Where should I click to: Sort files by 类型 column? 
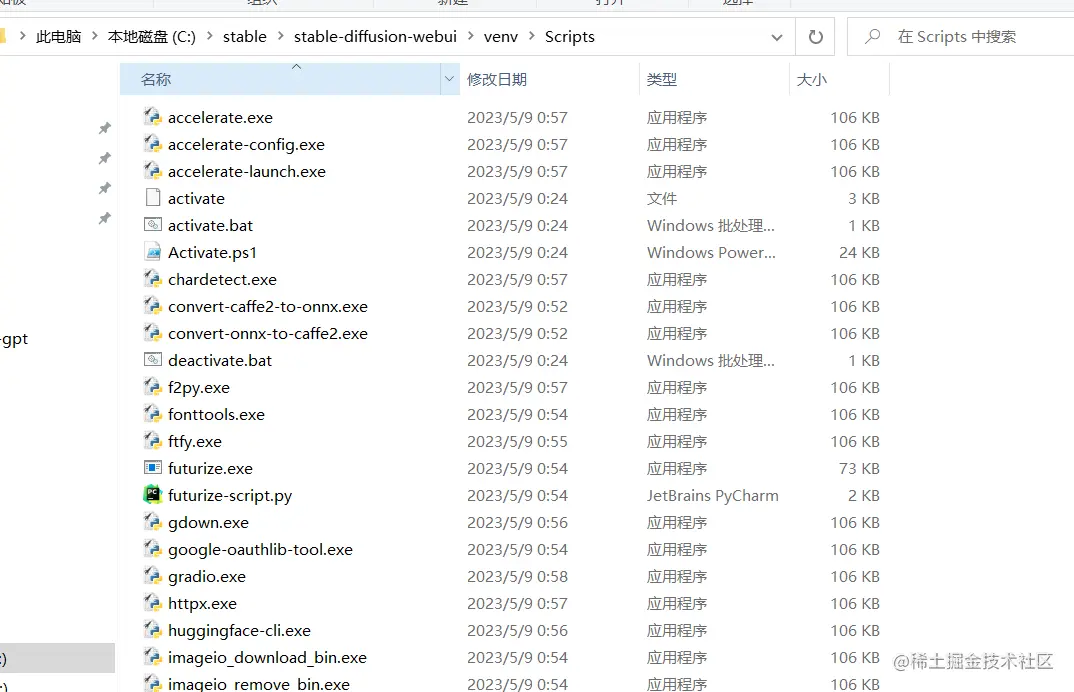[x=714, y=79]
